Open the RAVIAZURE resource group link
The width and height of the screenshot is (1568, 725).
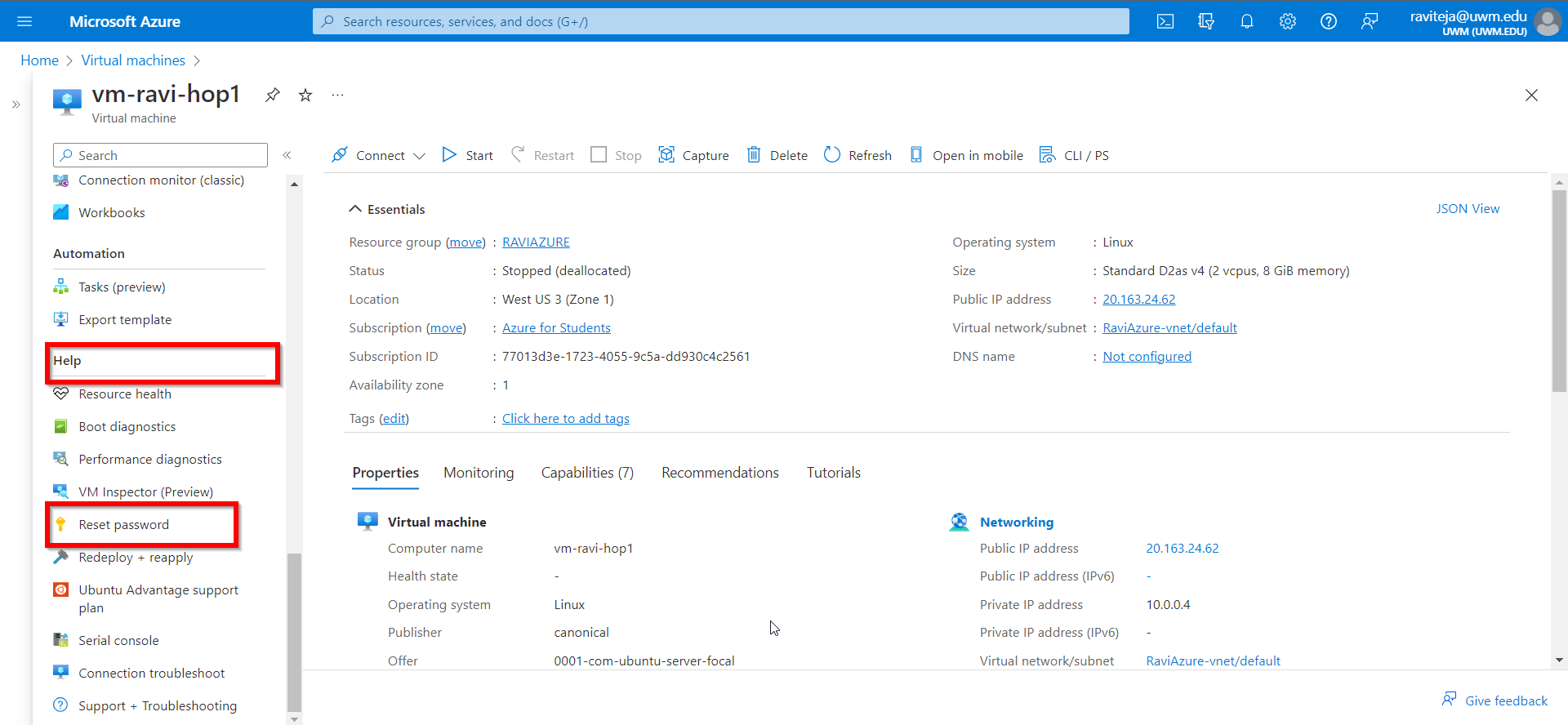pyautogui.click(x=536, y=242)
